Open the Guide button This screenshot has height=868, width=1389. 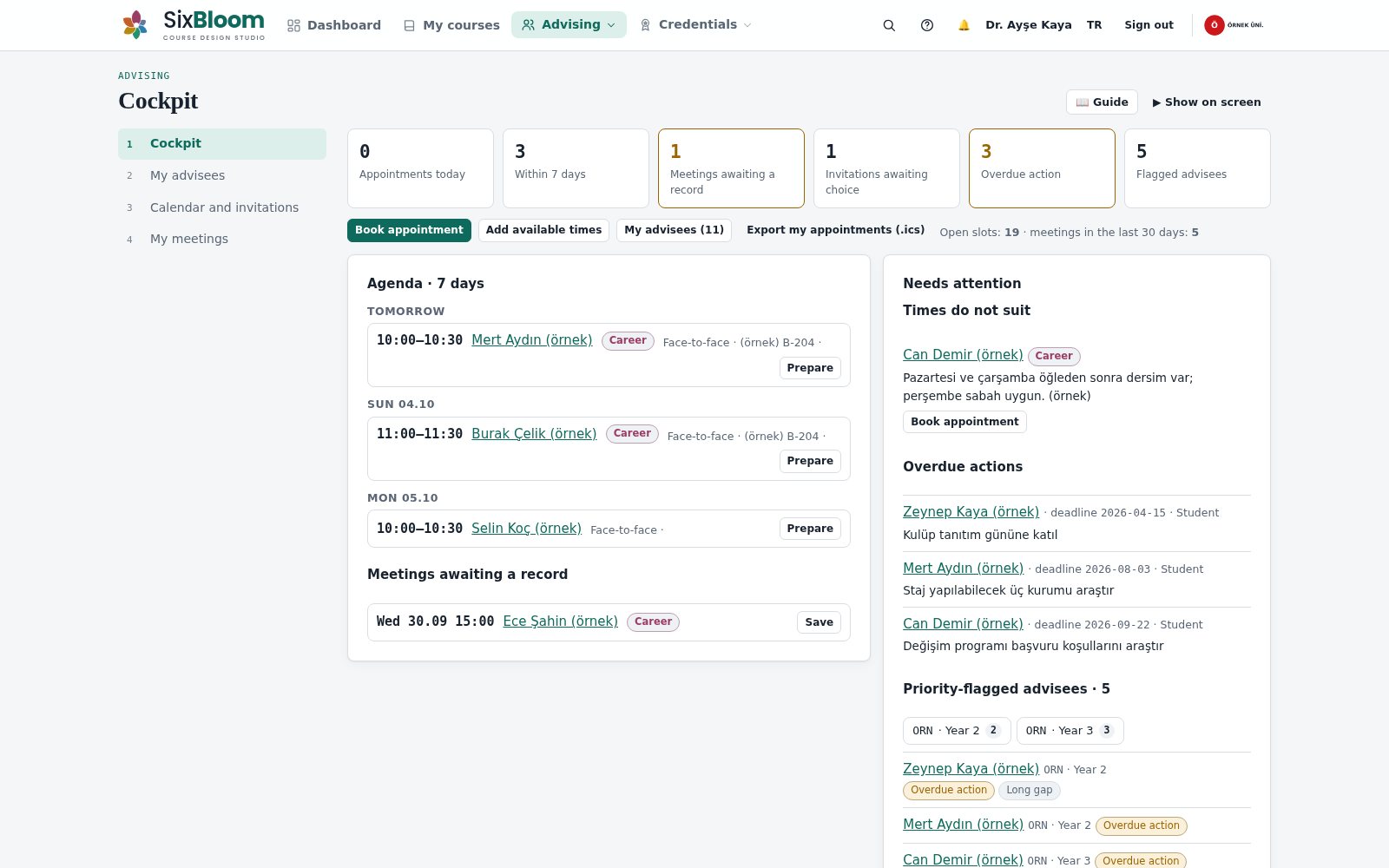(x=1102, y=102)
